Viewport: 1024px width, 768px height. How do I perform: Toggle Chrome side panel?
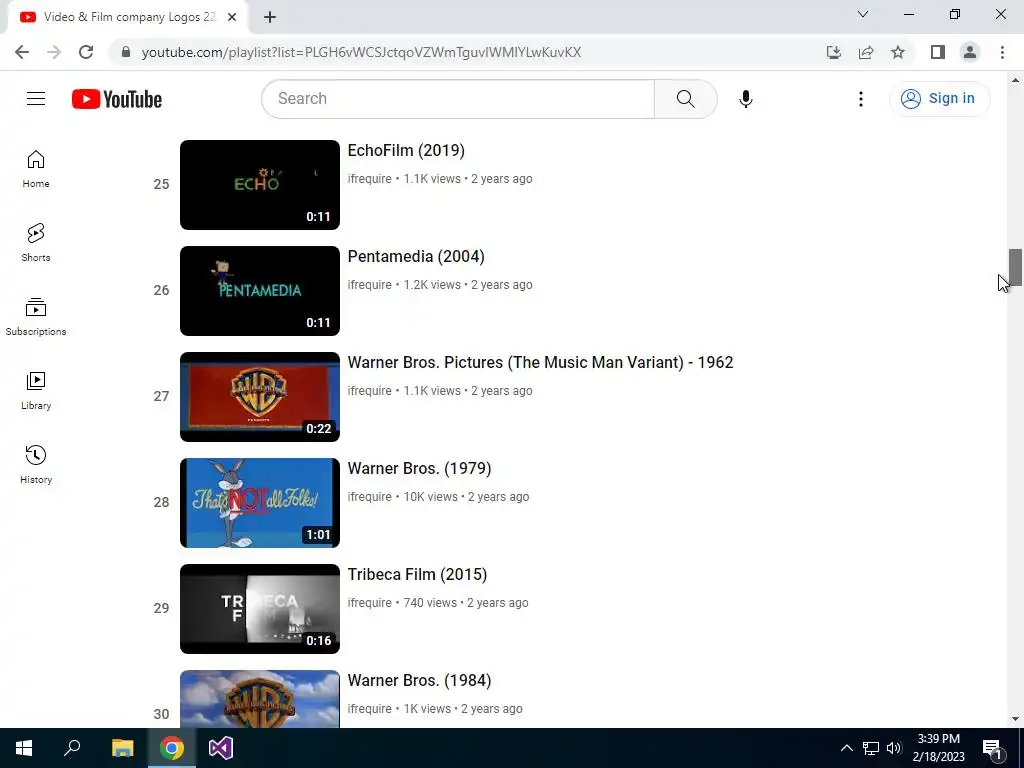tap(938, 52)
